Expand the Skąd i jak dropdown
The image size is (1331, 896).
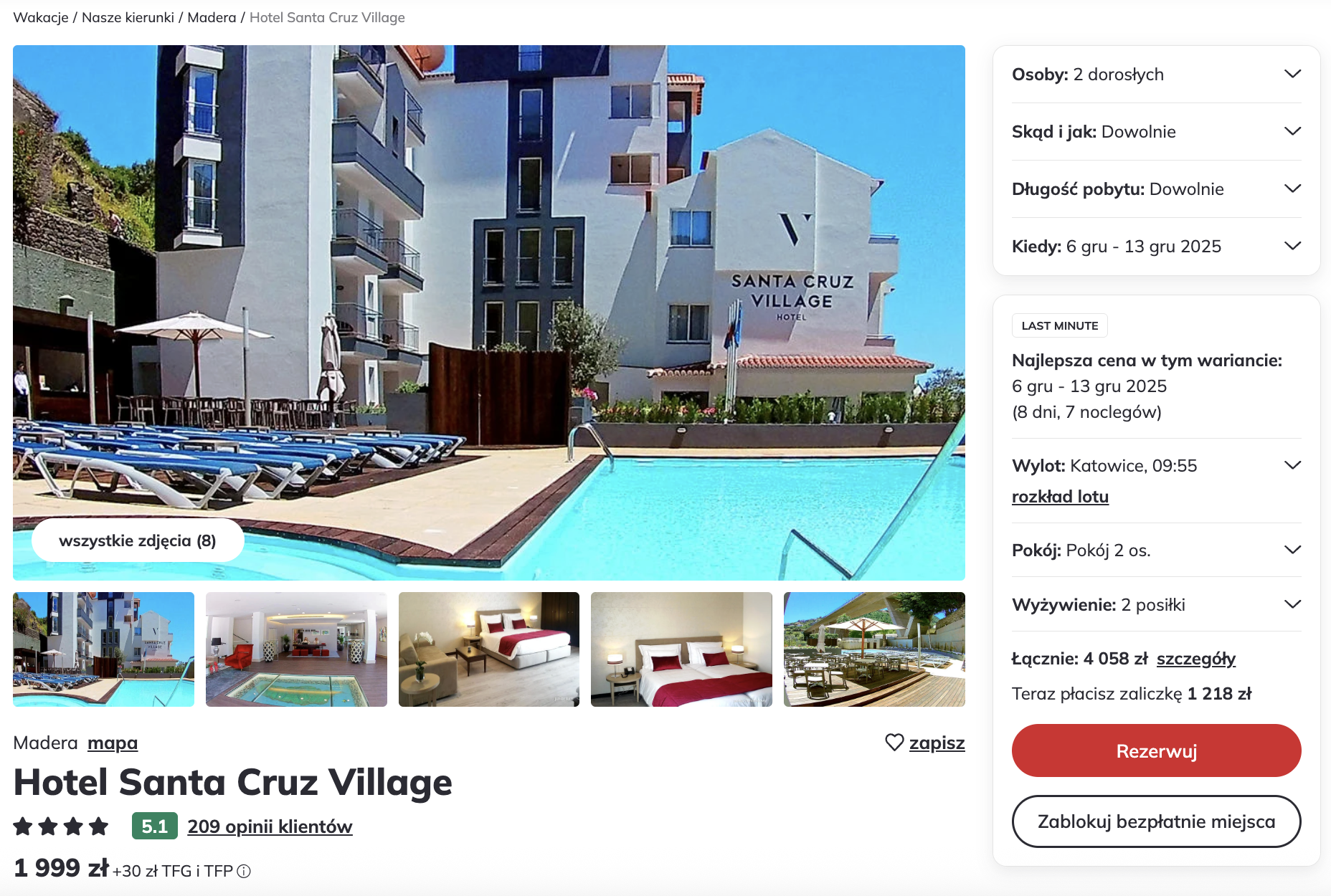point(1156,132)
